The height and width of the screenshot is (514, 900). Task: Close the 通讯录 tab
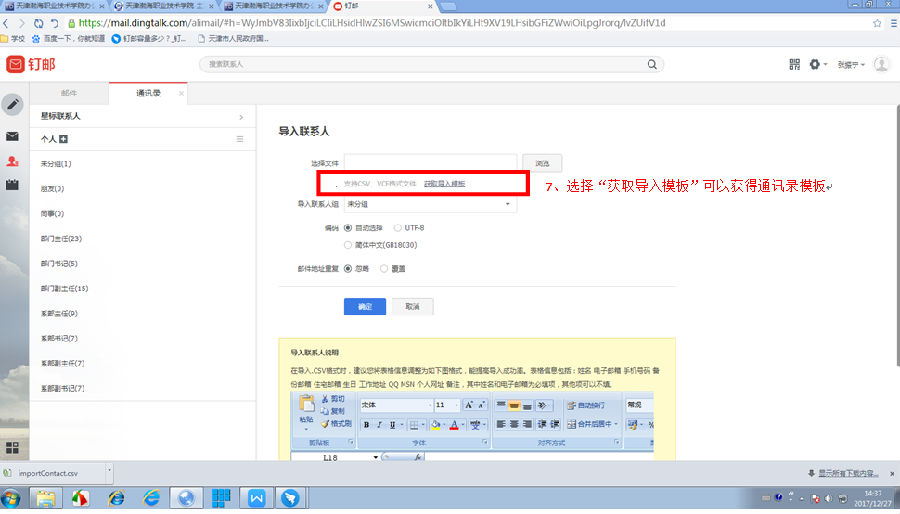(181, 93)
